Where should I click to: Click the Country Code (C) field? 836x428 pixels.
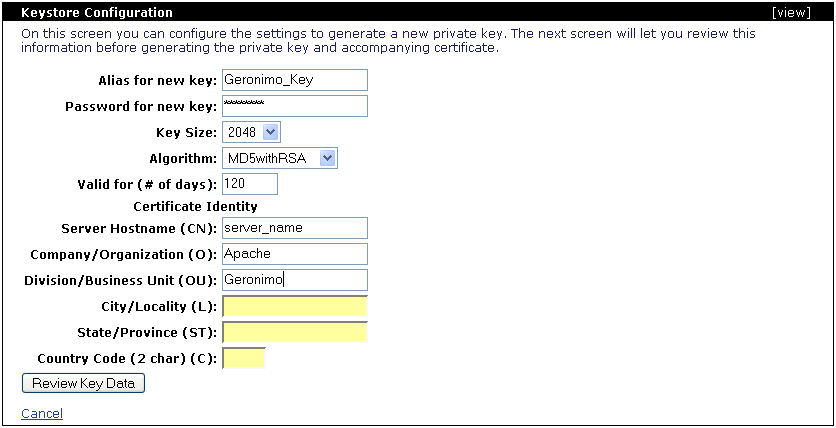[x=244, y=358]
